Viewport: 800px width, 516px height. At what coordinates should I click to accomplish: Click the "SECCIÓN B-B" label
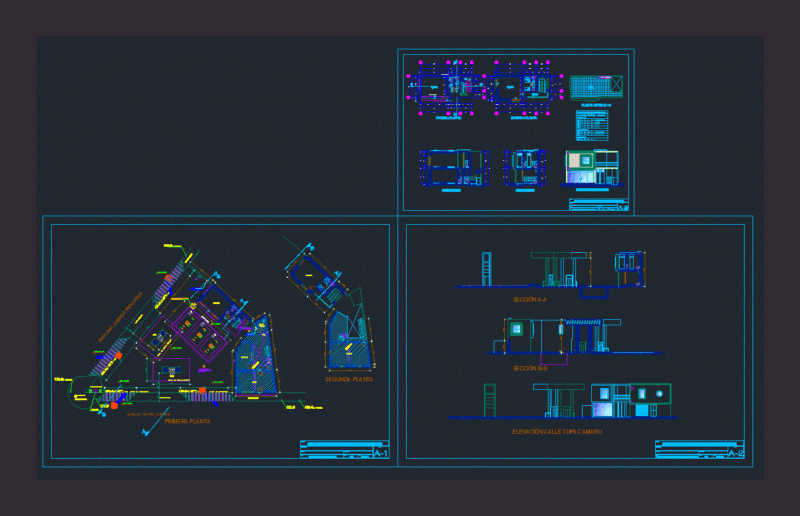click(x=530, y=368)
